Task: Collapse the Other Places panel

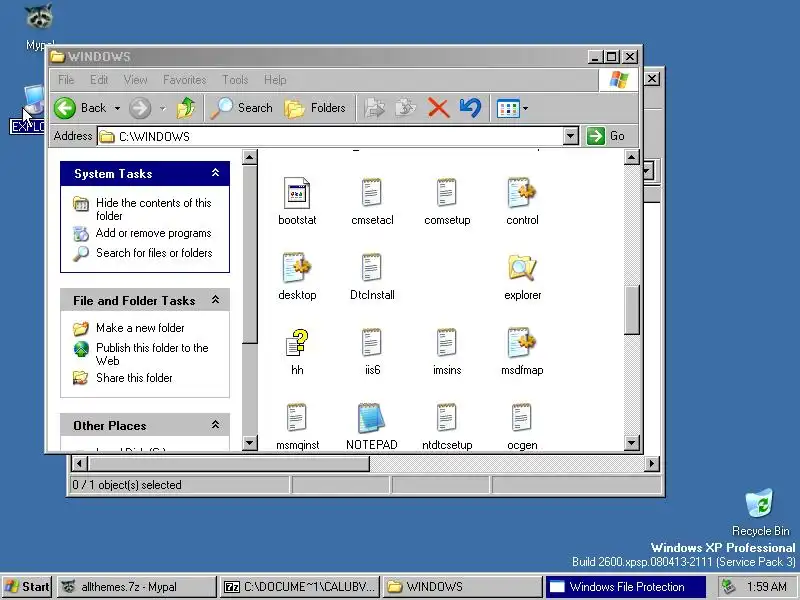Action: pos(215,425)
